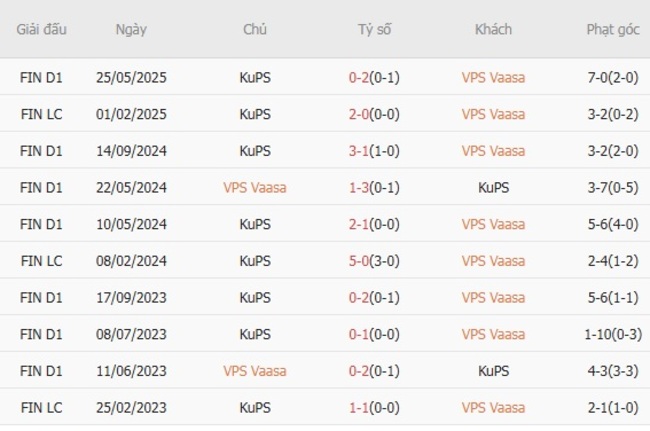Select the "Tỷ số" column header
Viewport: 650px width, 431px height.
tap(375, 29)
